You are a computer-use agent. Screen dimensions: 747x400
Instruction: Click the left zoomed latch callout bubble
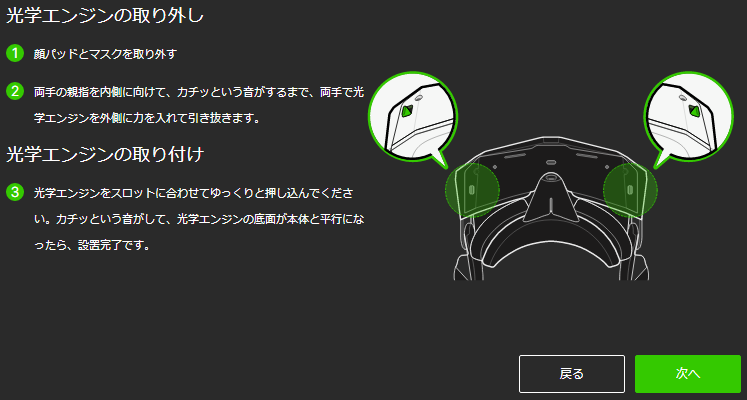click(x=413, y=117)
